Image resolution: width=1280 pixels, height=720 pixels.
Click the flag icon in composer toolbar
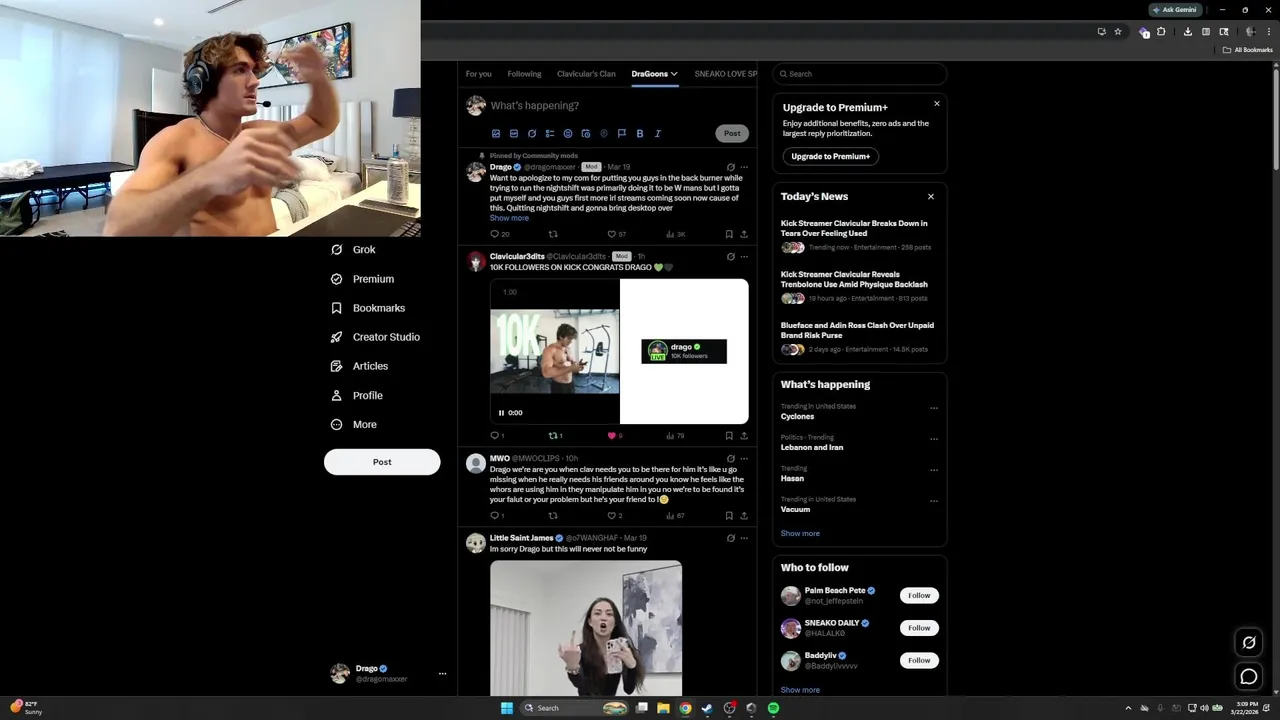(x=622, y=134)
